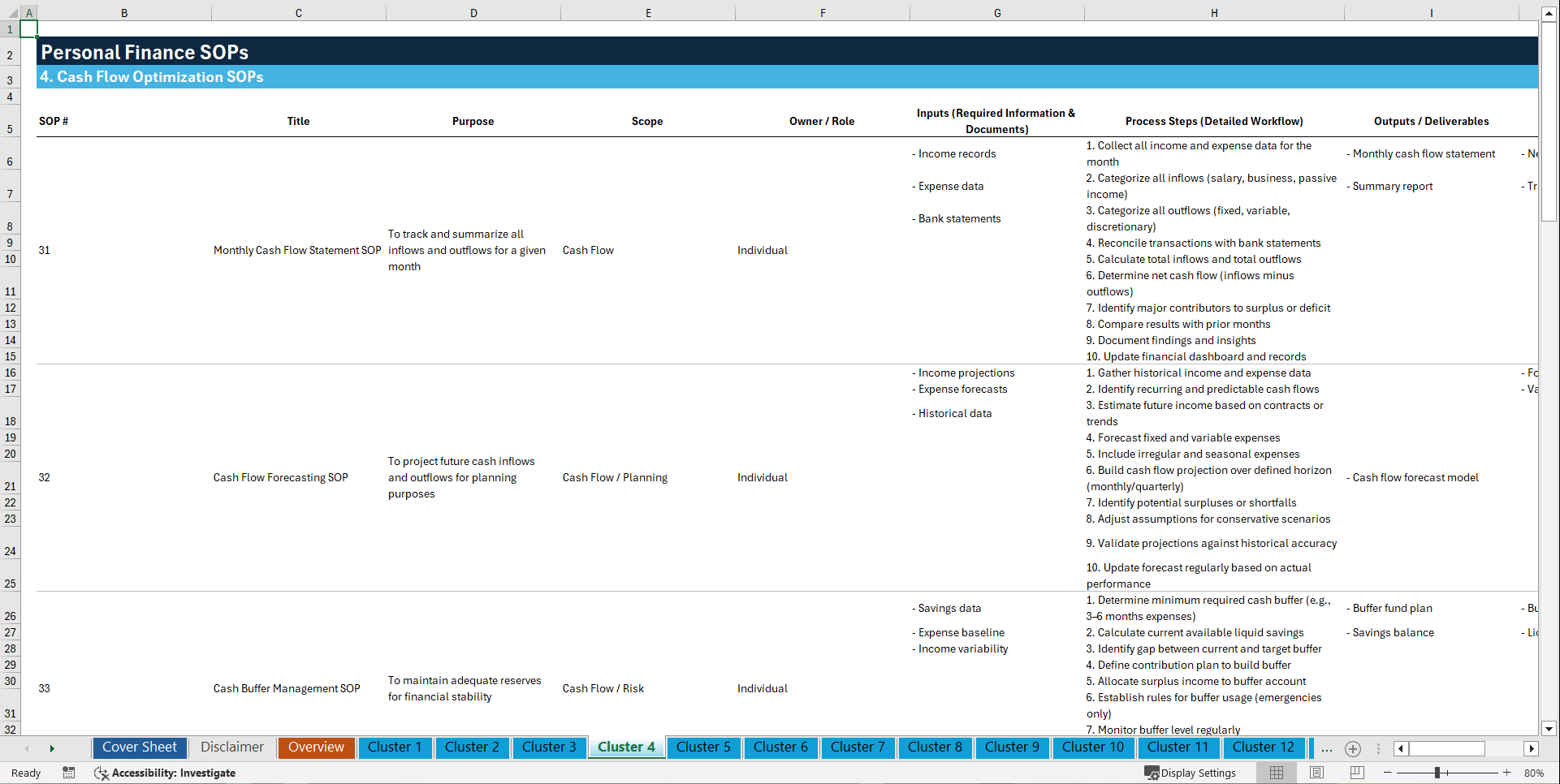Select the Page Layout view icon

1316,773
